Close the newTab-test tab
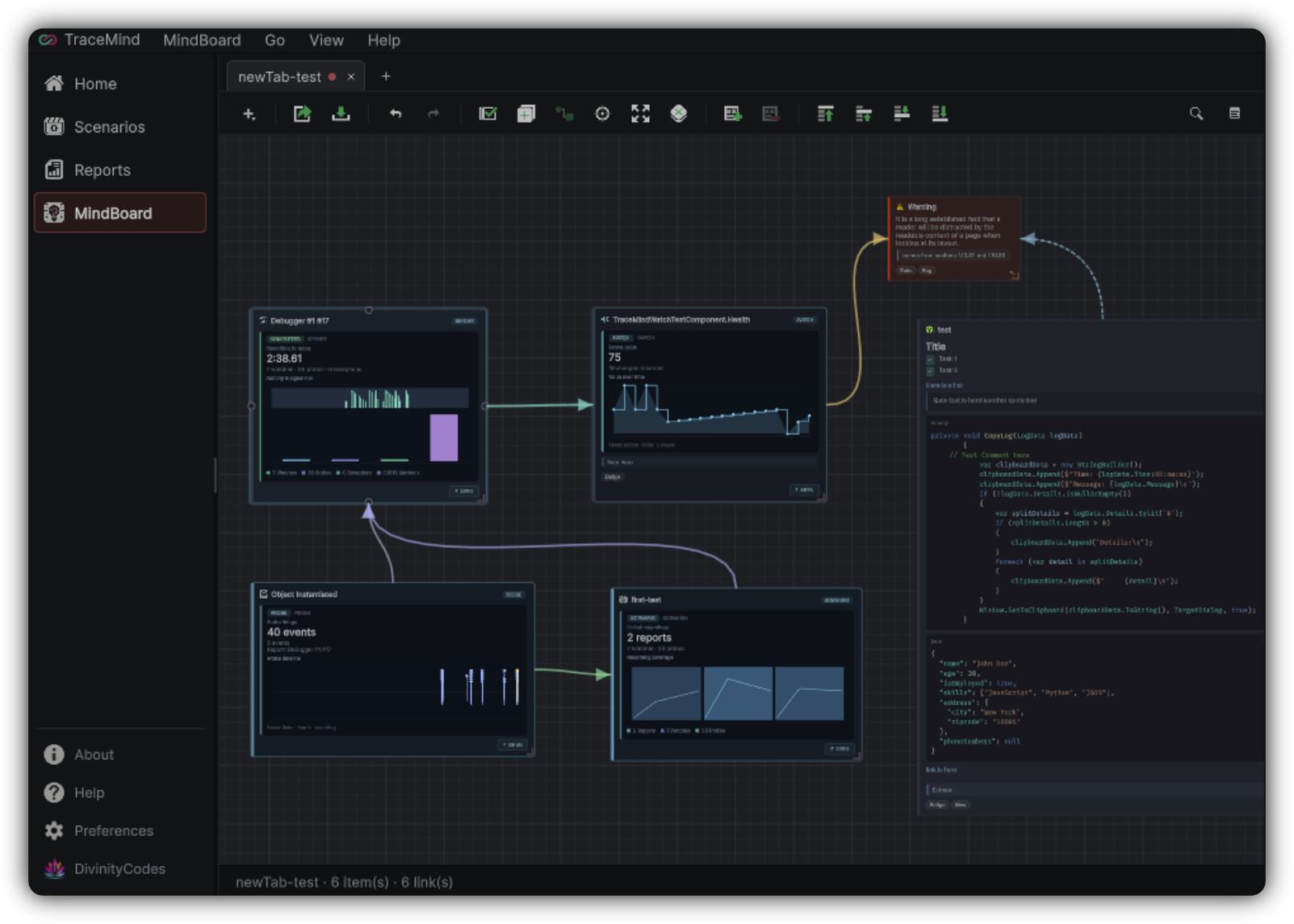 [351, 77]
